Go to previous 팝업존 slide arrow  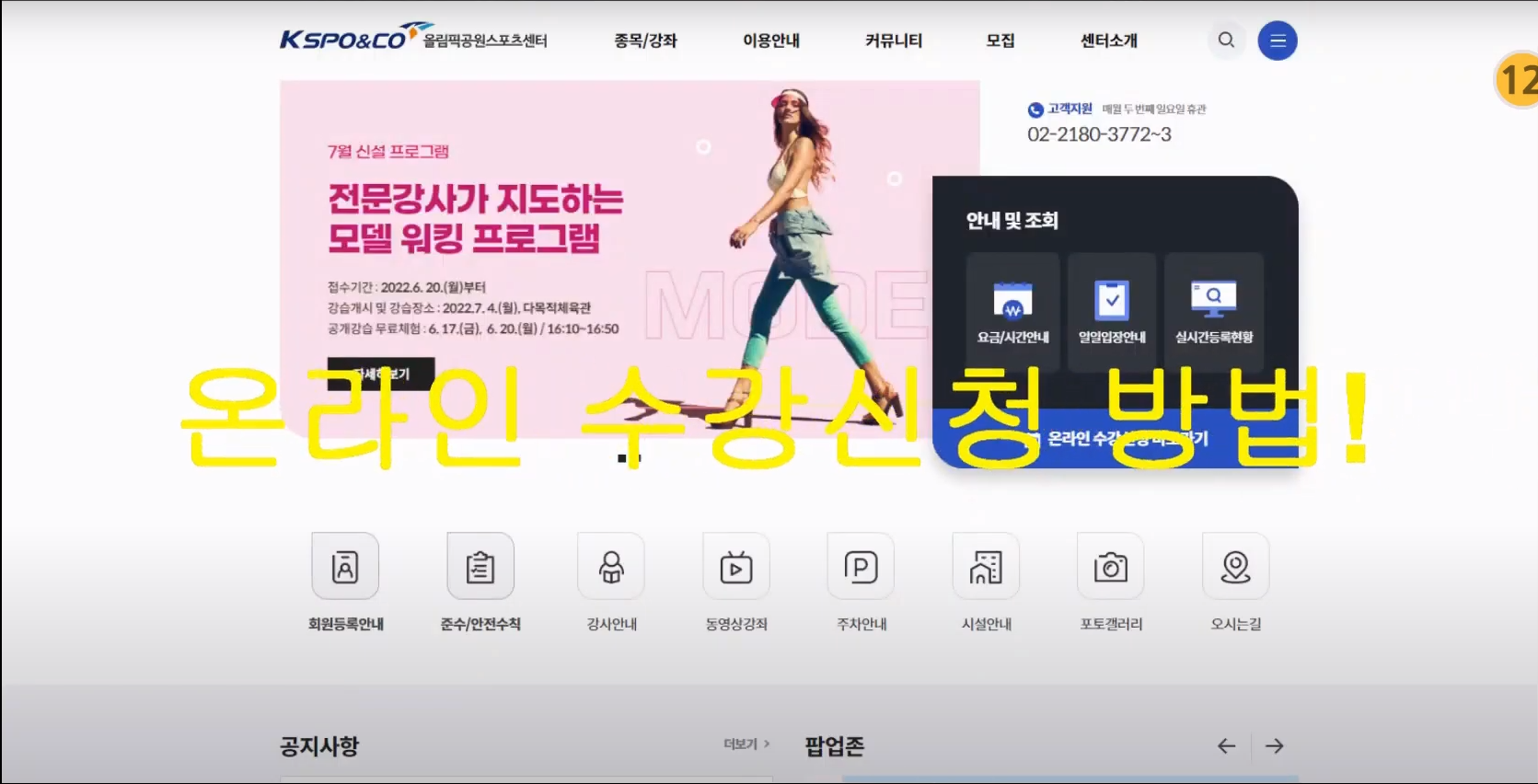point(1226,746)
